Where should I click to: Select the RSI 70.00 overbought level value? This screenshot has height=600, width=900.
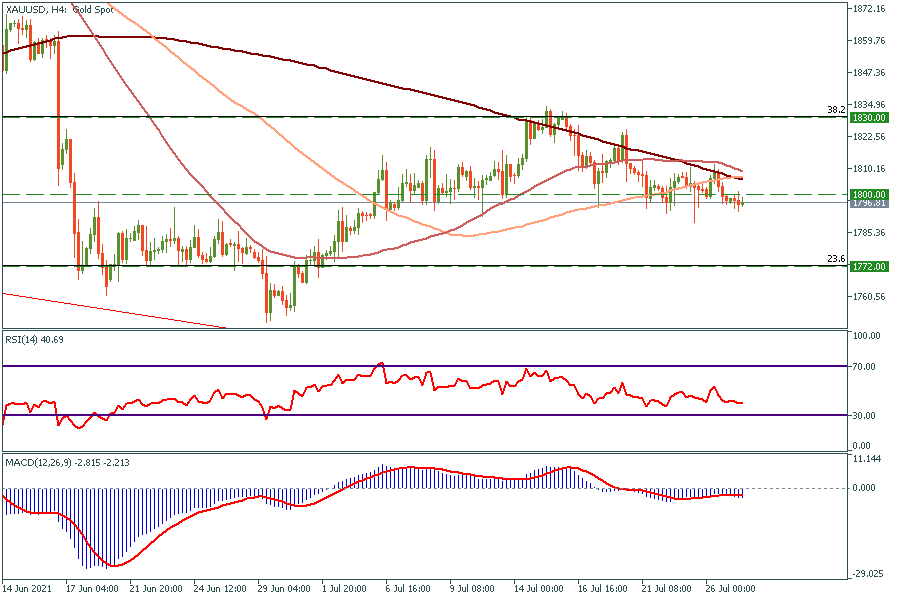coord(863,367)
